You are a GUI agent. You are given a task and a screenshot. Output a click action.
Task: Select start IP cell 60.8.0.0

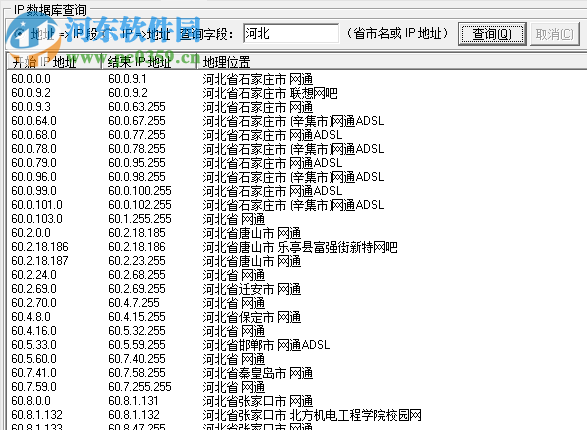31,401
